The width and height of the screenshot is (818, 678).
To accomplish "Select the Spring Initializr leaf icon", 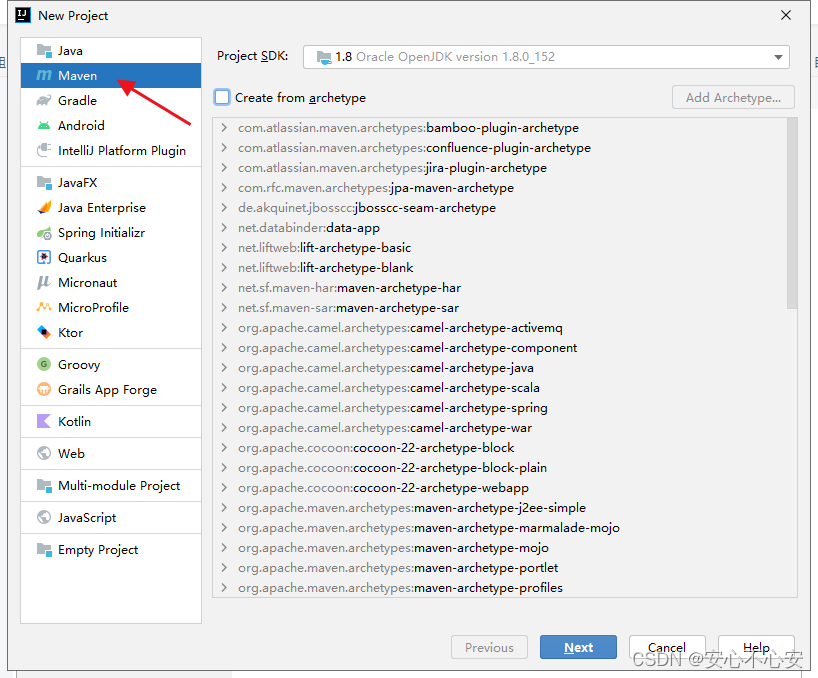I will [44, 233].
